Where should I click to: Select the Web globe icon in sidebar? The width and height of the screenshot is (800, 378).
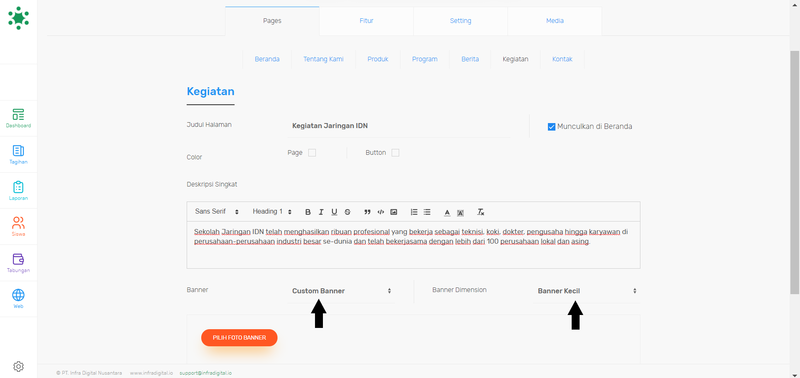(18, 298)
